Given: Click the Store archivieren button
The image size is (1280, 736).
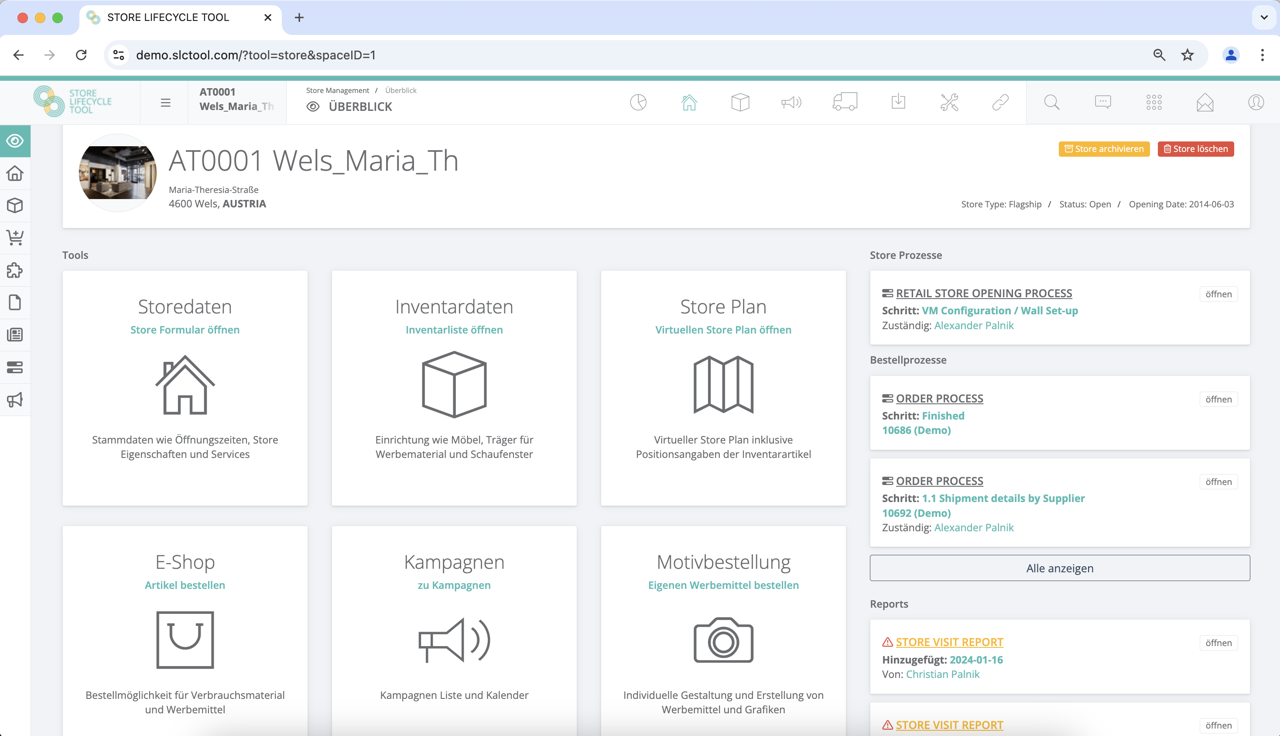Looking at the screenshot, I should coord(1104,149).
